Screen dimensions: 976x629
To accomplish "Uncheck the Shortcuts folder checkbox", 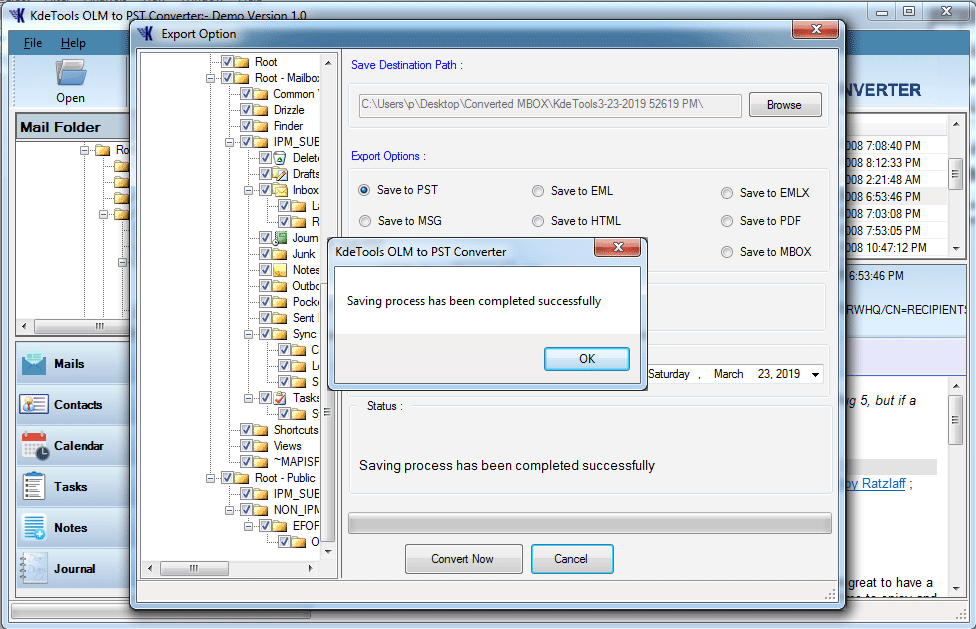I will 246,430.
